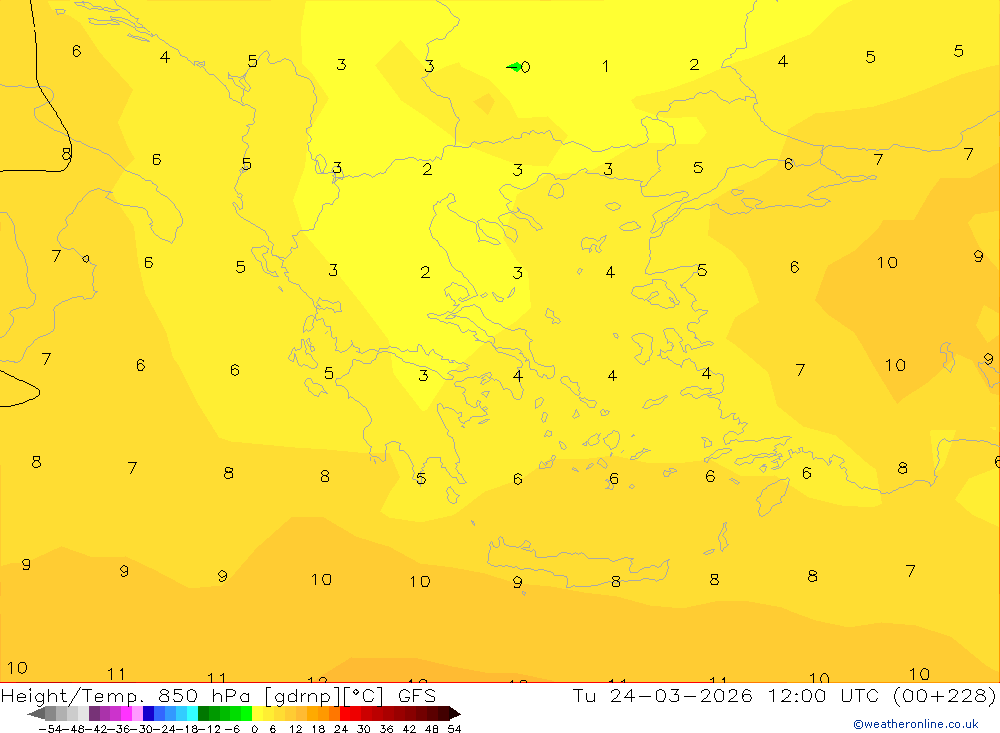The height and width of the screenshot is (733, 1000).
Task: Click the green marker next to the 0 value
Action: (x=513, y=66)
